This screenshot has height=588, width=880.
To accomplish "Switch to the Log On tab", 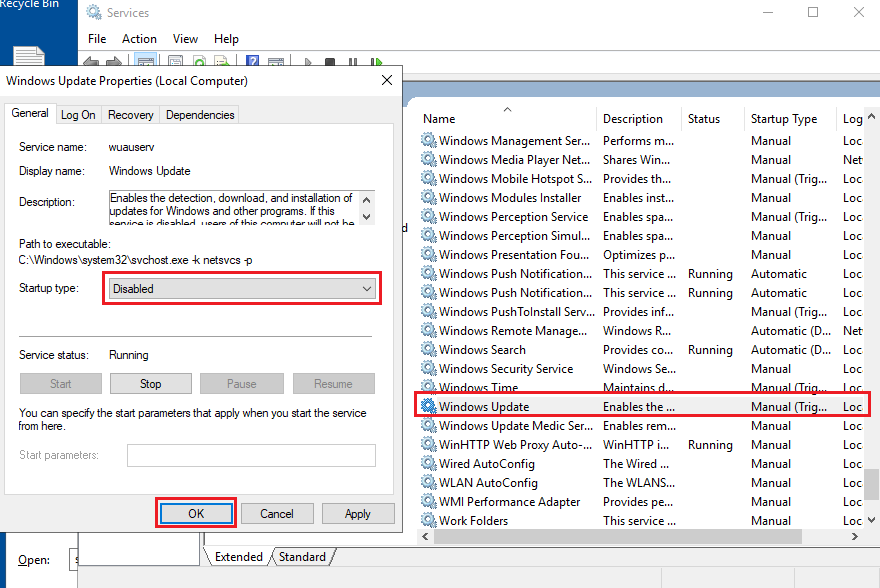I will pos(78,115).
